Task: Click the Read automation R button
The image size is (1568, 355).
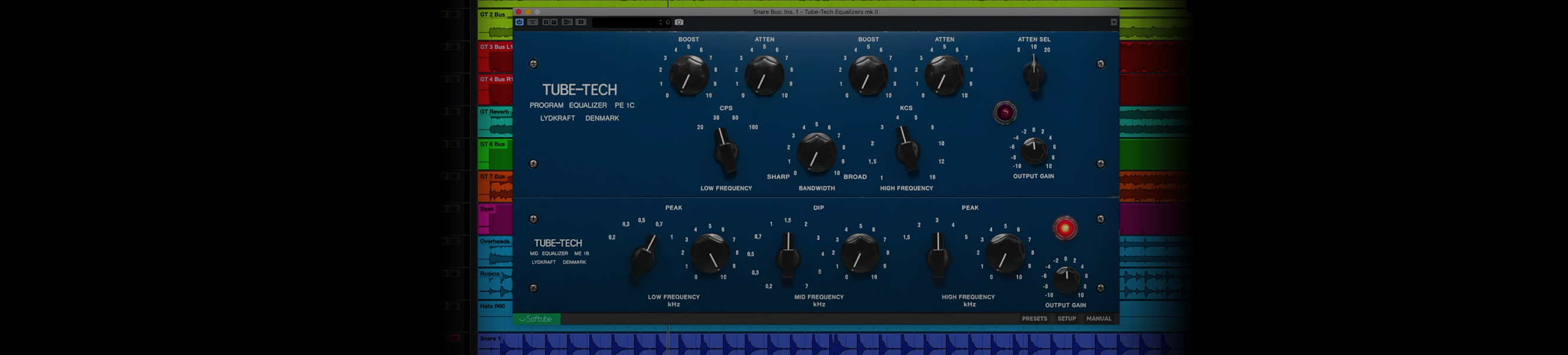Action: click(546, 22)
